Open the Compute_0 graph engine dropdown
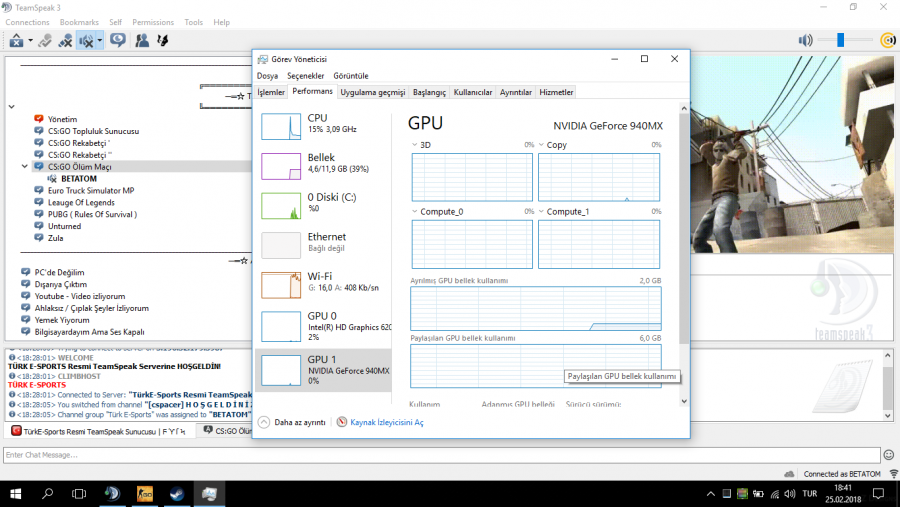Viewport: 900px width, 507px height. [414, 211]
